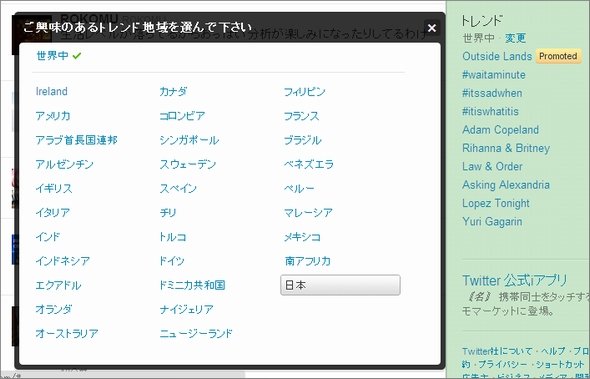Open Asking Alexandria trend
Image resolution: width=590 pixels, height=379 pixels.
click(506, 185)
